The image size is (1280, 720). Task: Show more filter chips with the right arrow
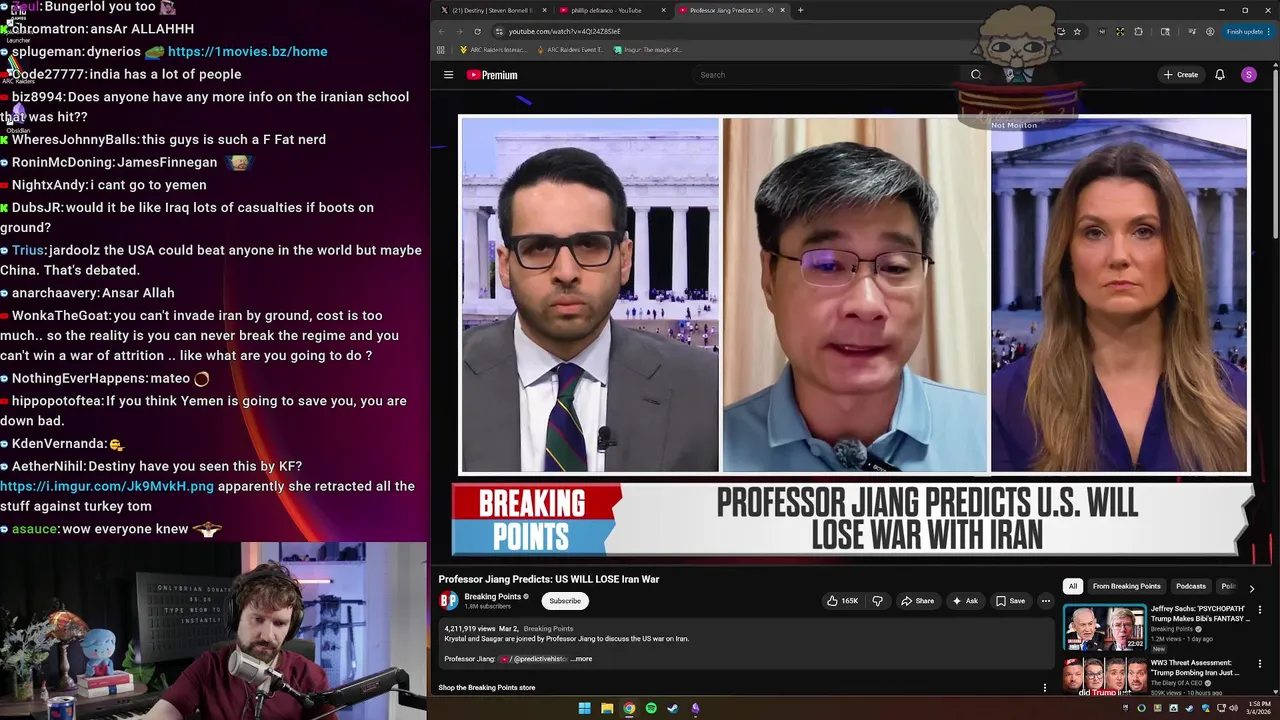coord(1251,588)
